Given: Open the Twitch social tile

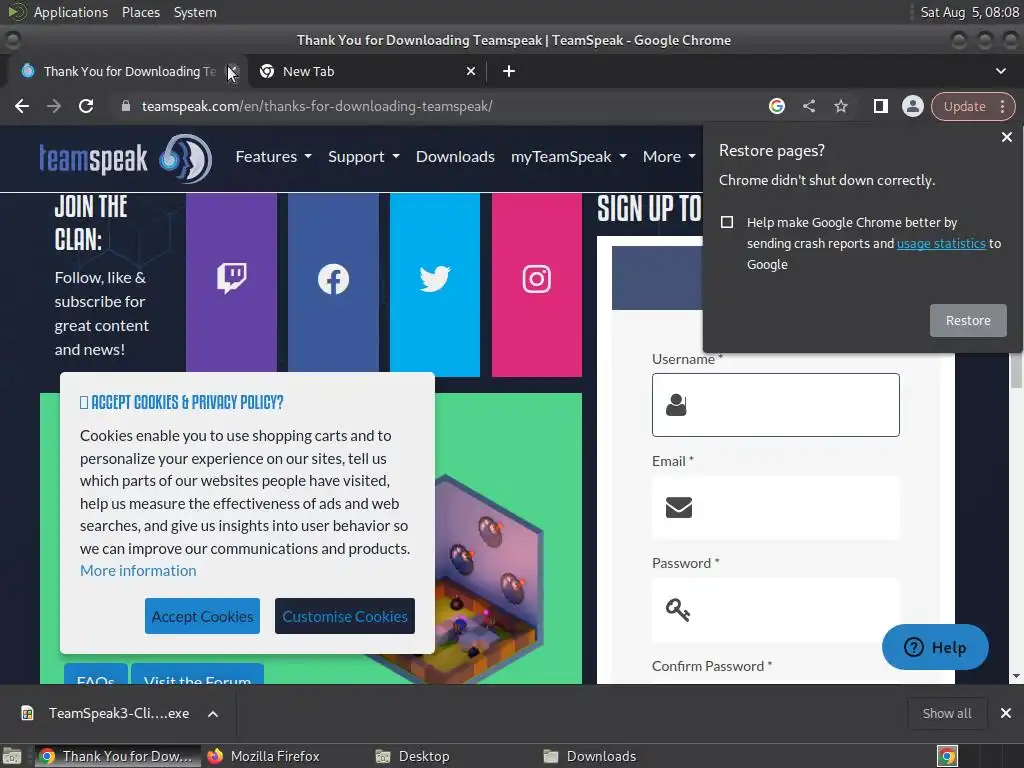Looking at the screenshot, I should click(231, 285).
